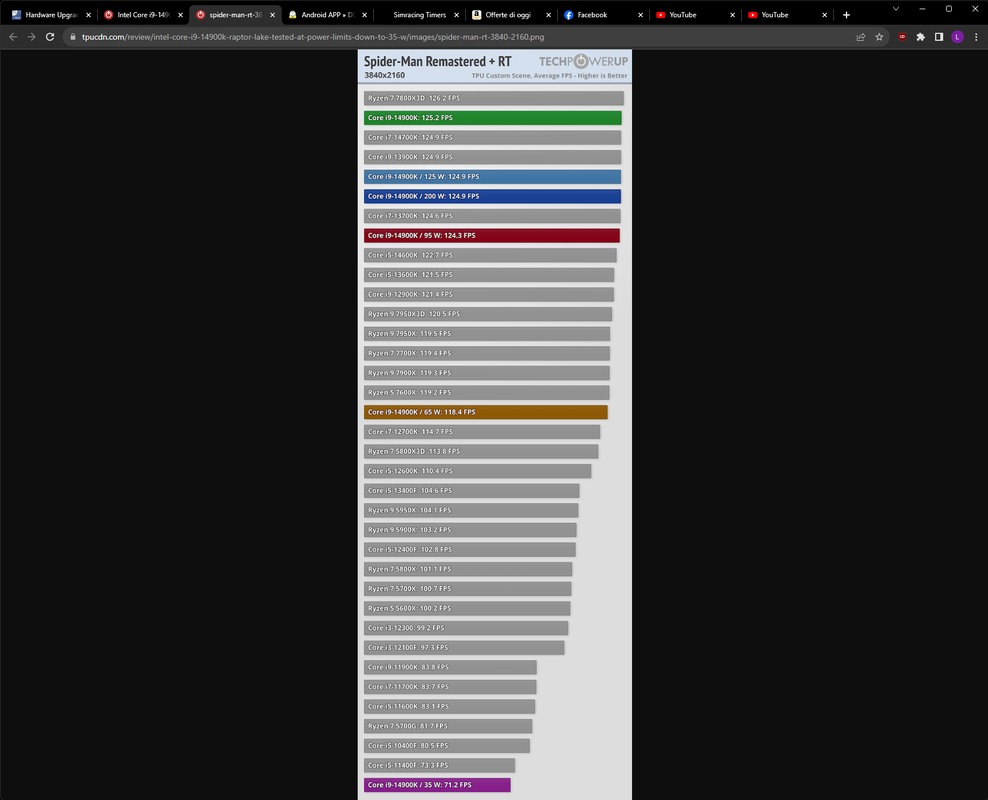Click the Core i7-14700K 124.9 FPS bar
The image size is (988, 800).
click(x=492, y=137)
